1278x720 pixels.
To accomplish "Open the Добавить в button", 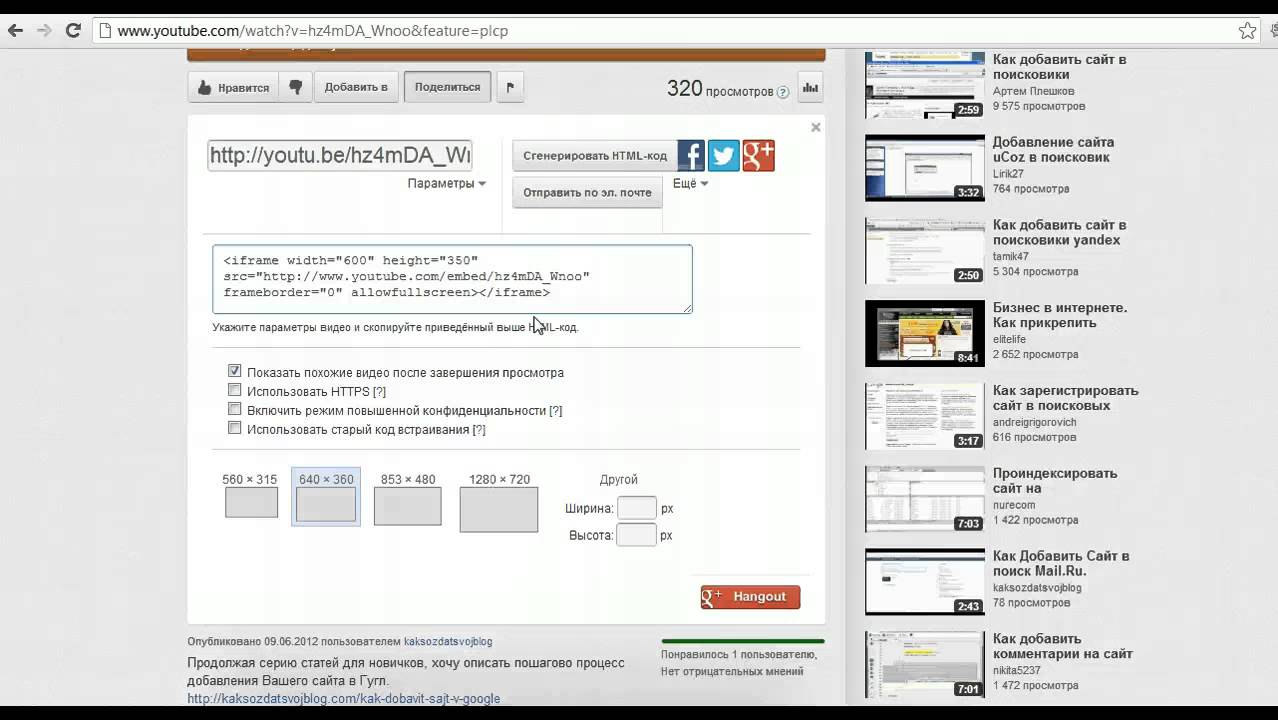I will [357, 87].
